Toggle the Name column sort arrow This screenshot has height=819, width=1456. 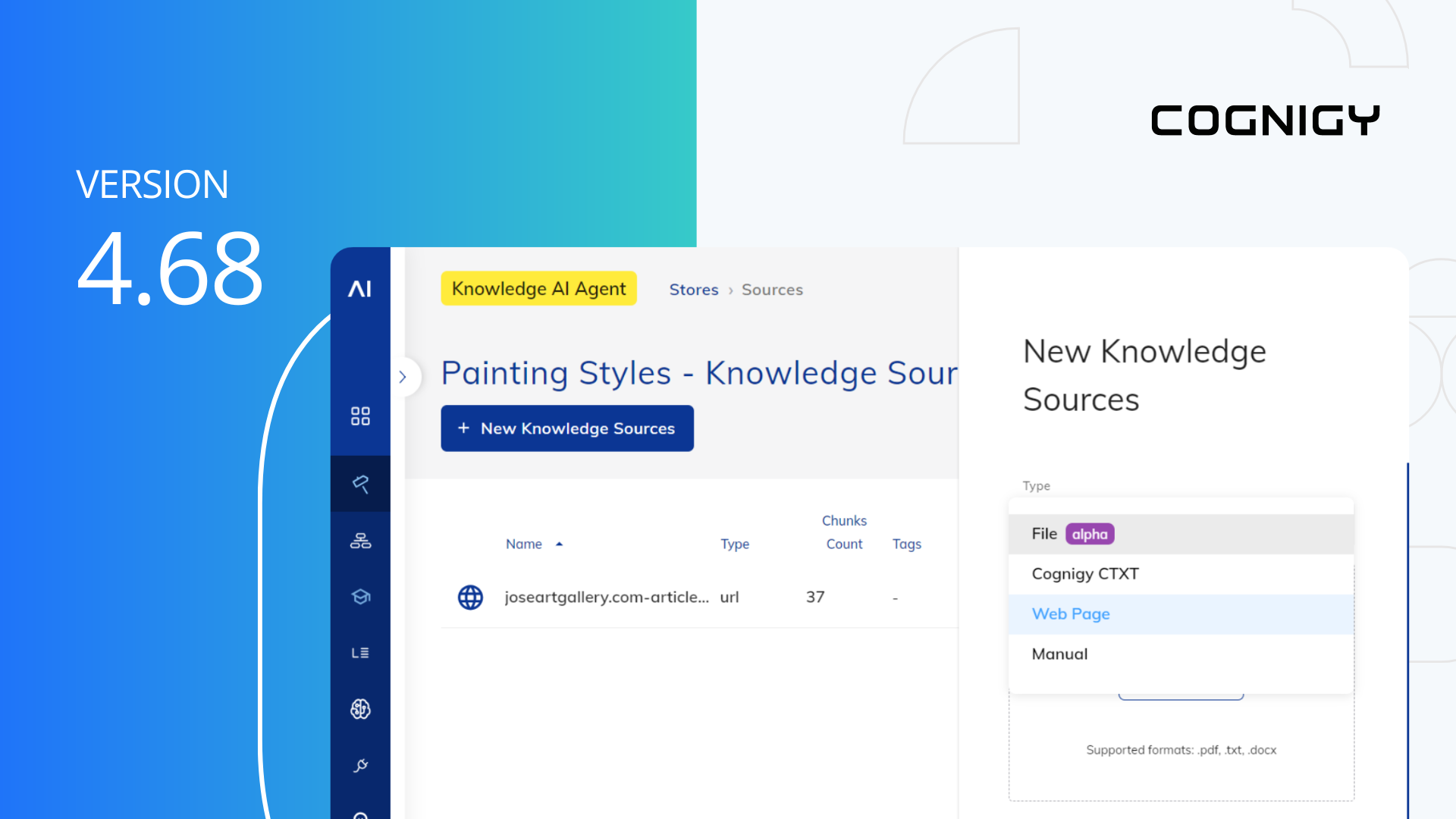(560, 544)
